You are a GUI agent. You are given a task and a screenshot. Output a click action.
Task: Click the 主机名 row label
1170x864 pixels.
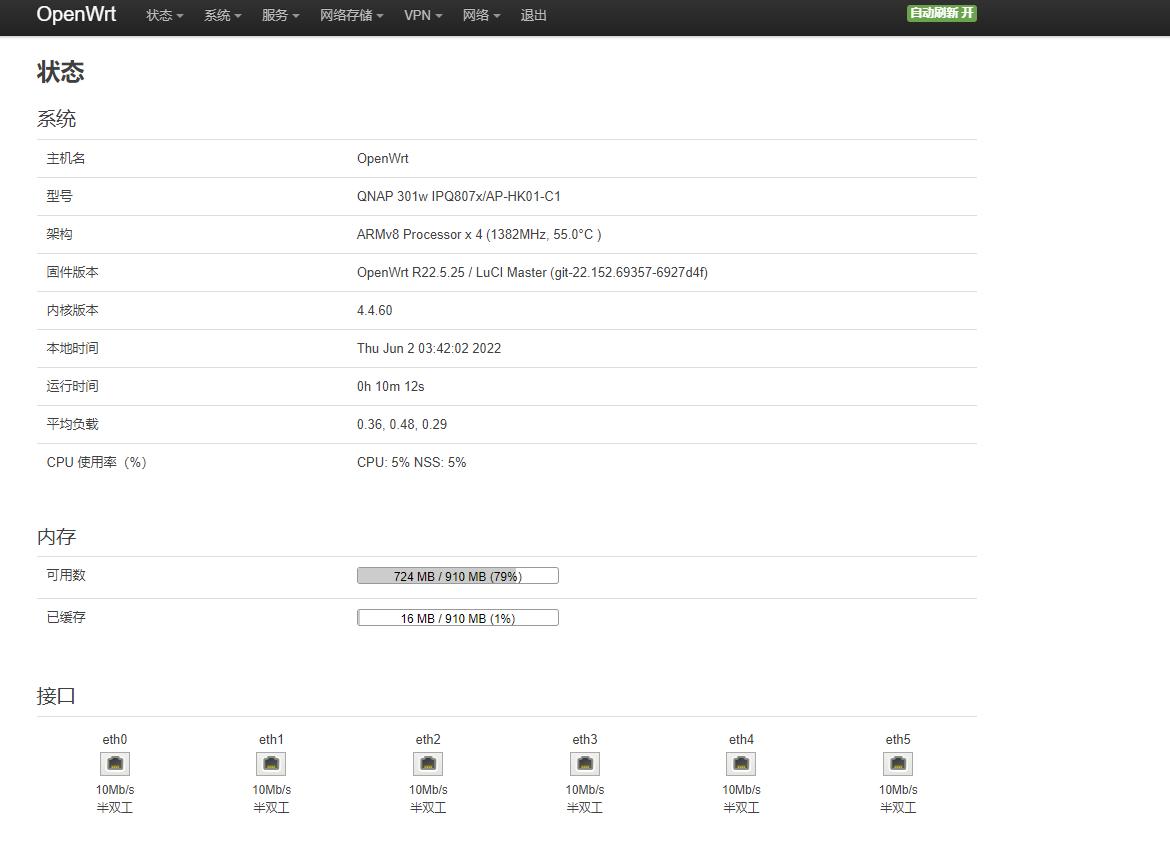[66, 158]
